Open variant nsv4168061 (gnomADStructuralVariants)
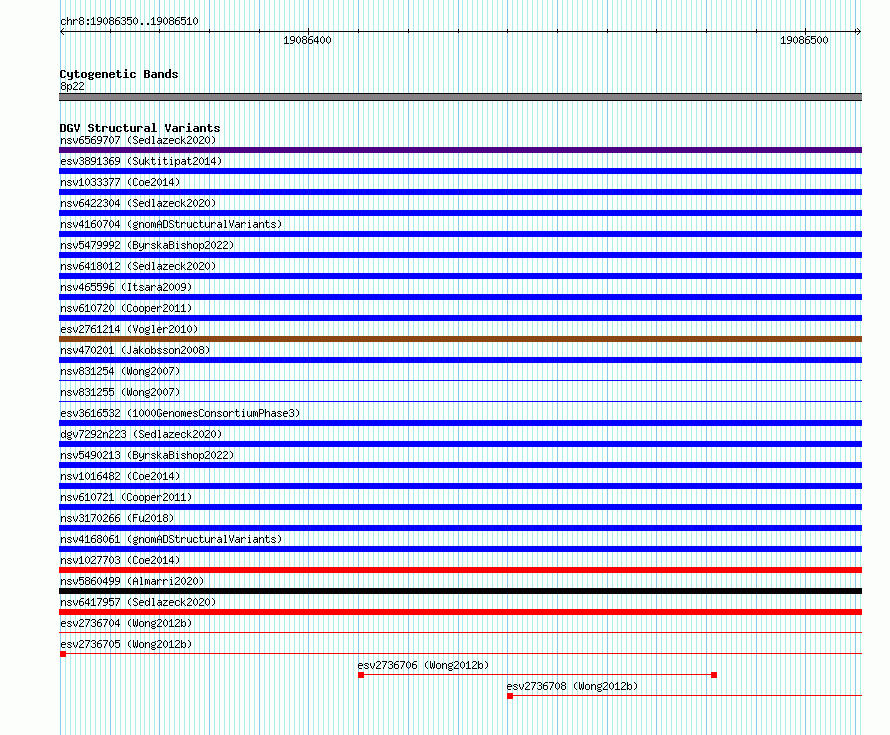890x735 pixels. 171,539
